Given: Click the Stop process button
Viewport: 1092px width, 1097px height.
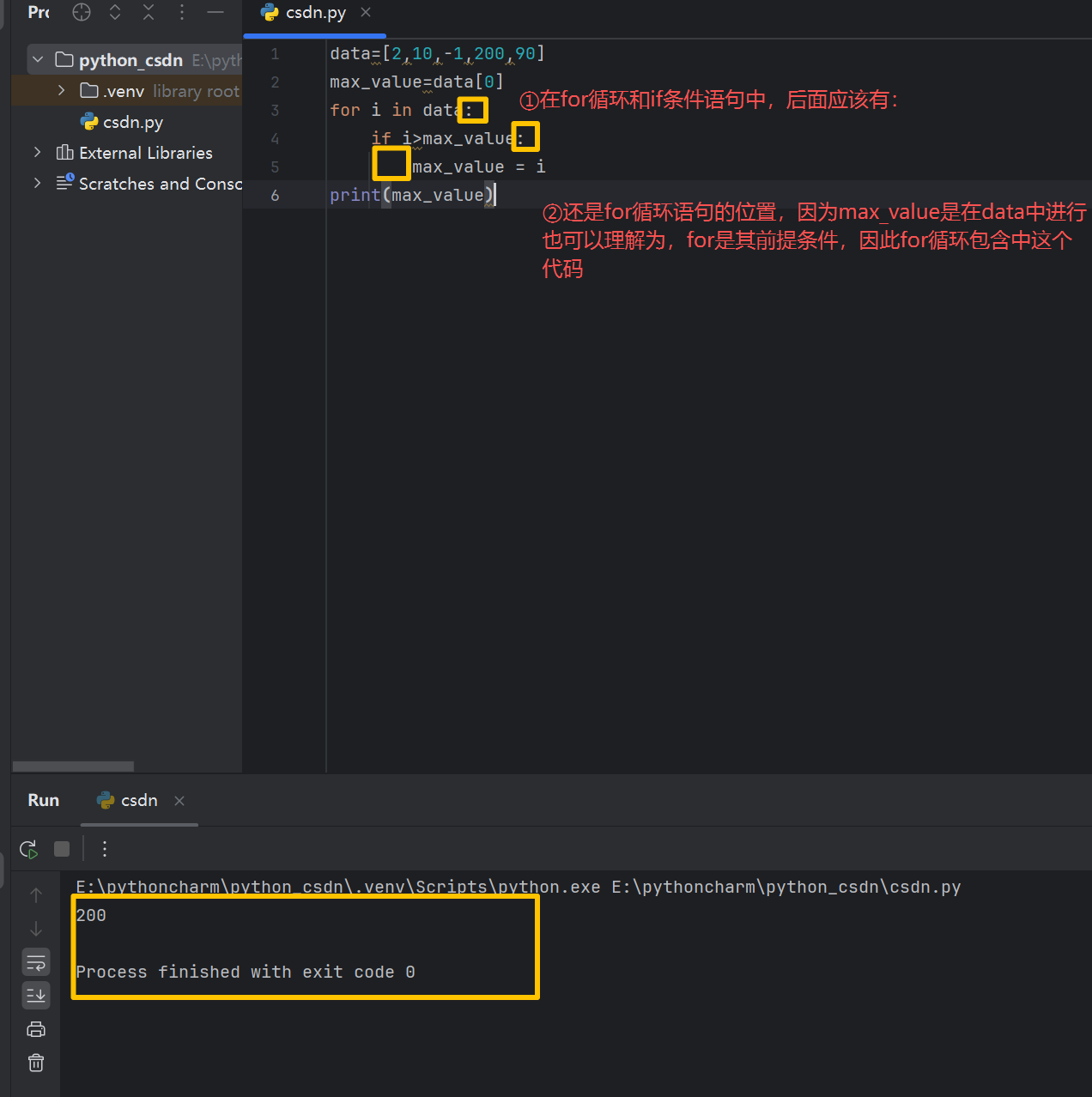Looking at the screenshot, I should click(62, 849).
